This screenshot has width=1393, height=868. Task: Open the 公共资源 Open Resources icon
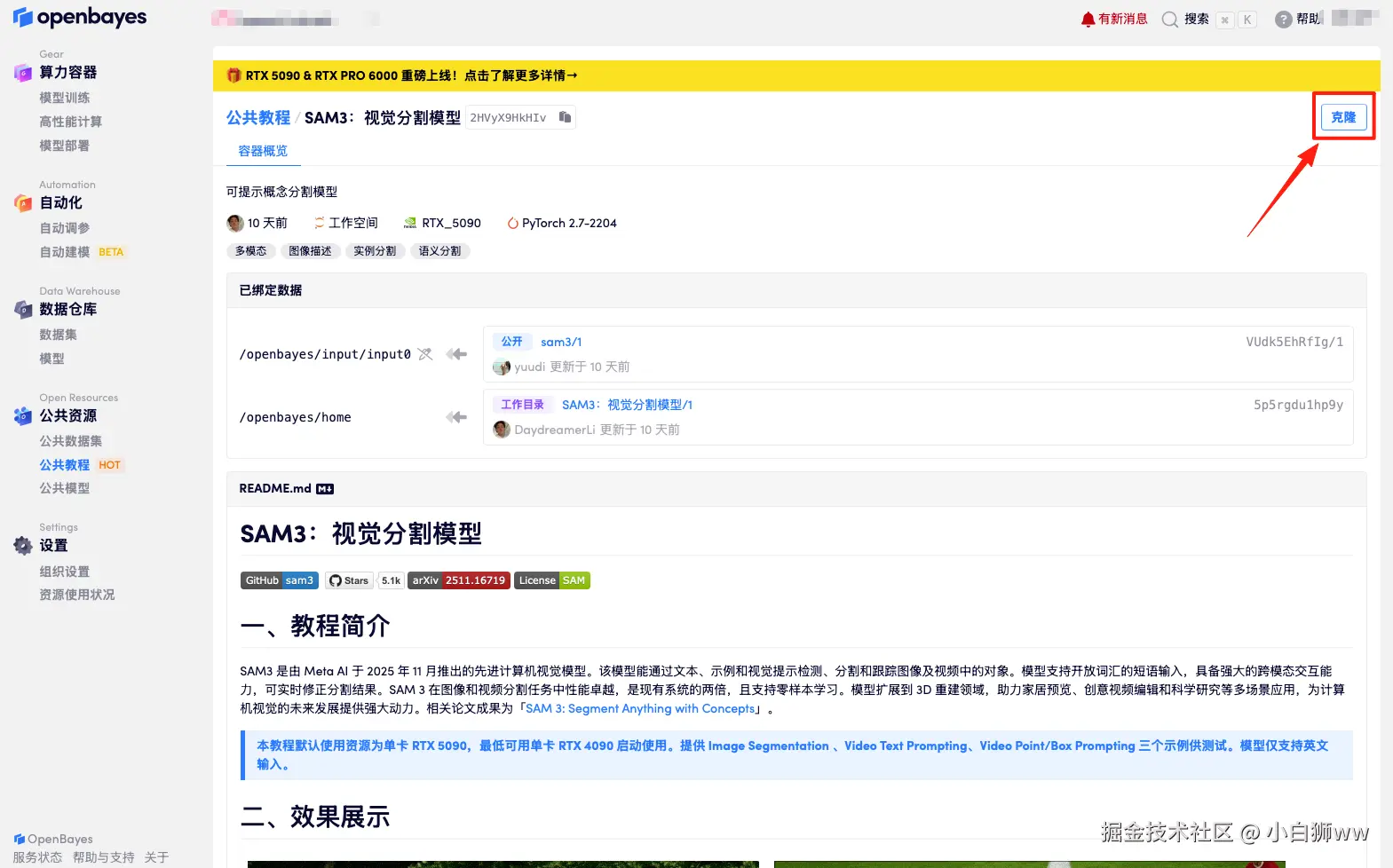[23, 416]
